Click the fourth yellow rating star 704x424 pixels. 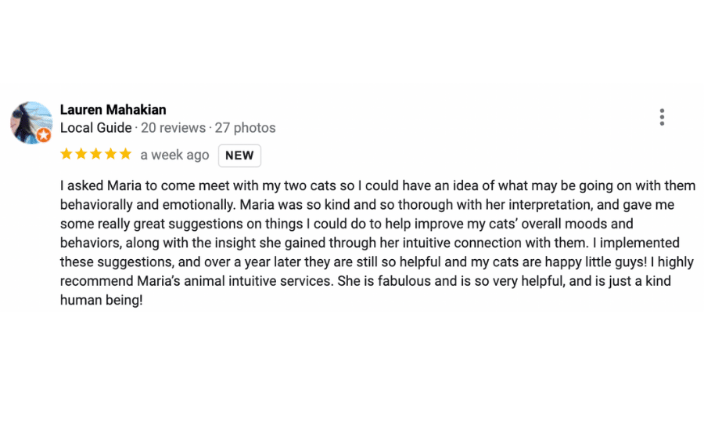click(111, 154)
